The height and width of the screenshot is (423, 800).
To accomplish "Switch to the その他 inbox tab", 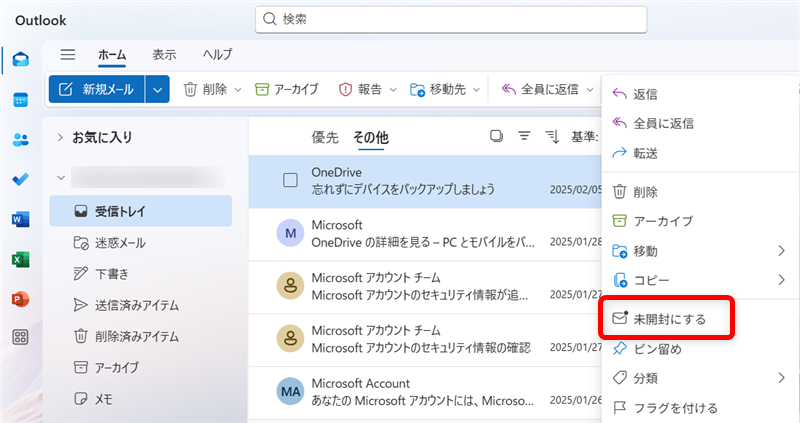I will pos(371,137).
